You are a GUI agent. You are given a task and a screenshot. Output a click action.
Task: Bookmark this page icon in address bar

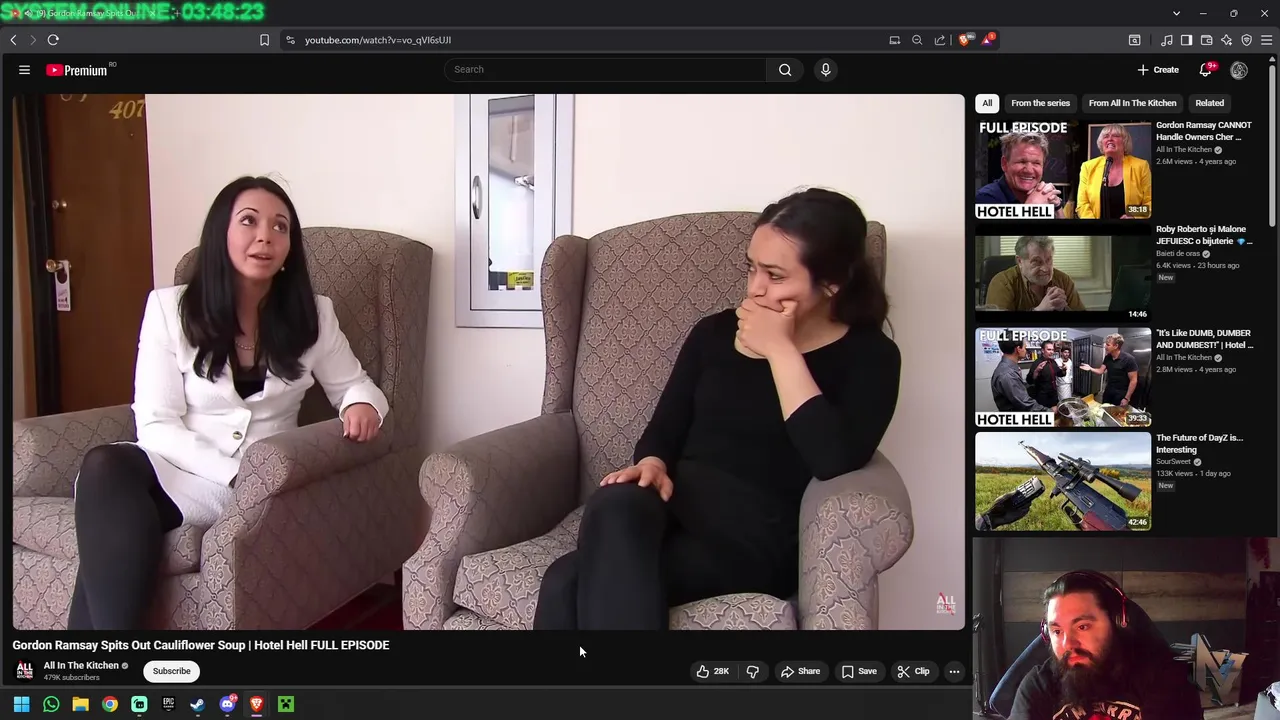click(x=264, y=40)
